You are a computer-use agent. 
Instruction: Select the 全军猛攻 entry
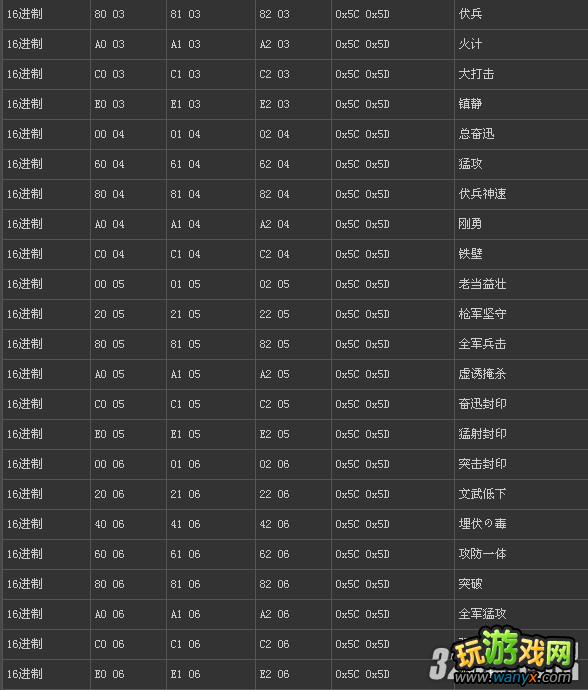(x=482, y=613)
